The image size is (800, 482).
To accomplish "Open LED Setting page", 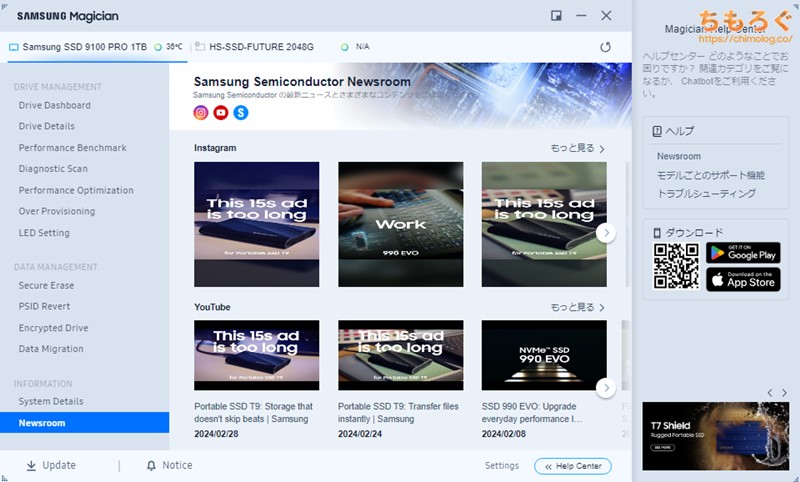I will point(44,233).
